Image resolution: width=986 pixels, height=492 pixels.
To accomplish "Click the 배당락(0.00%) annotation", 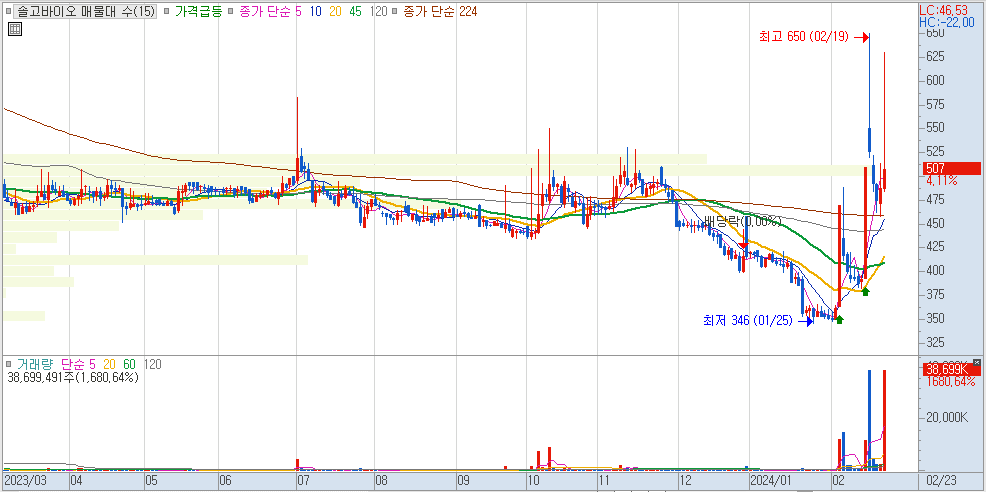I will [742, 221].
